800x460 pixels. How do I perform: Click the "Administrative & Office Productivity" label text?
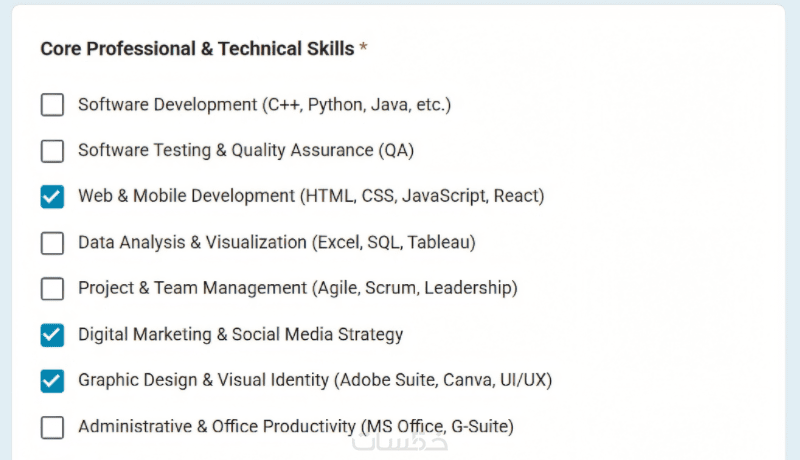(x=296, y=427)
